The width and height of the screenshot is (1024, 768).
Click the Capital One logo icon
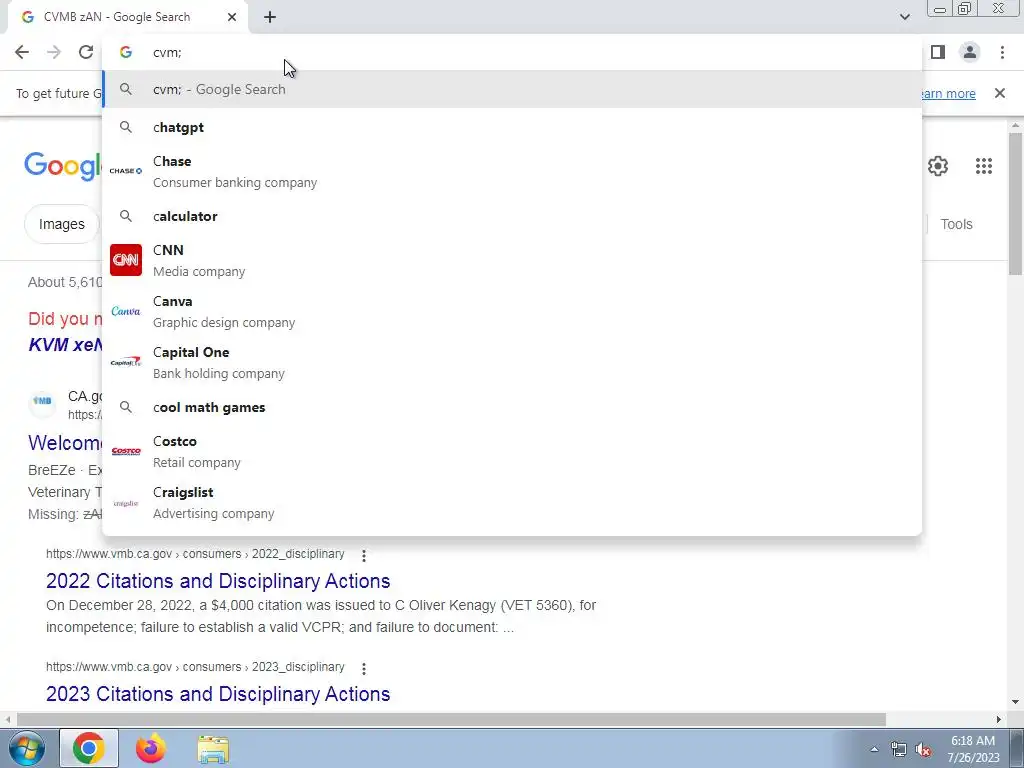pyautogui.click(x=126, y=362)
